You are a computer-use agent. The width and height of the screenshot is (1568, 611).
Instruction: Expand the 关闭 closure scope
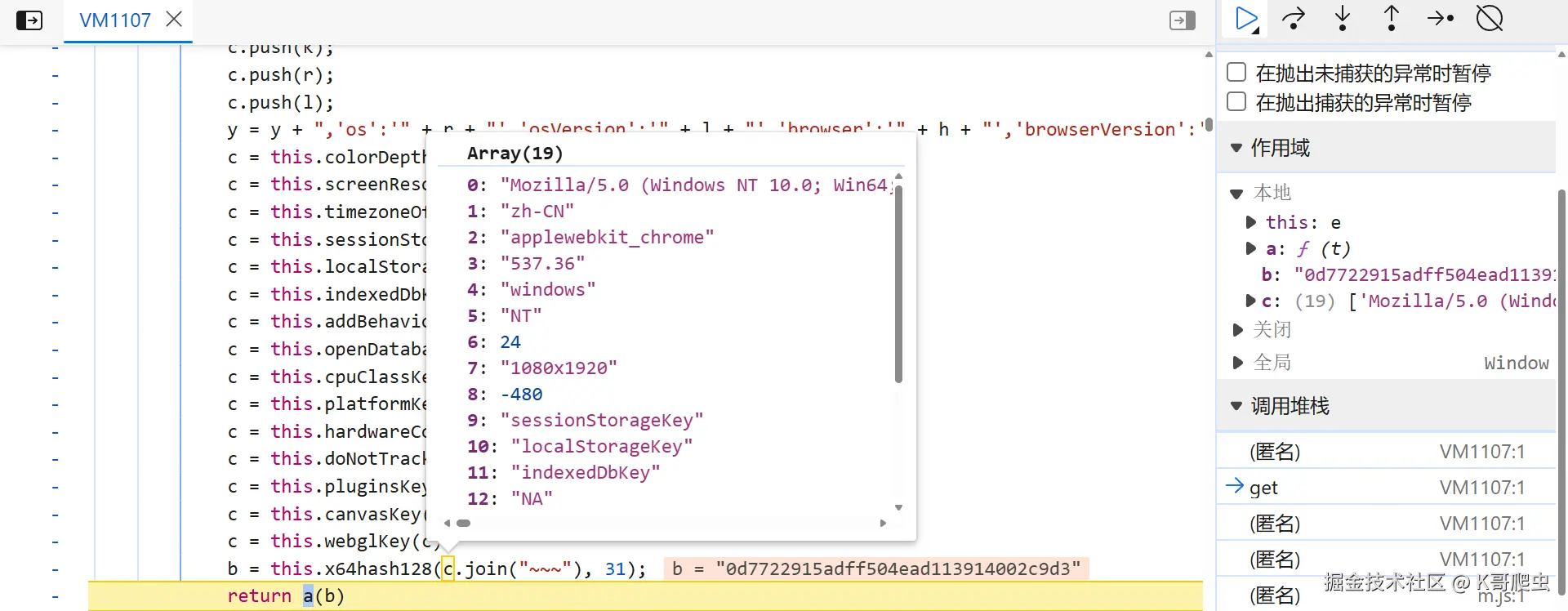[x=1237, y=330]
